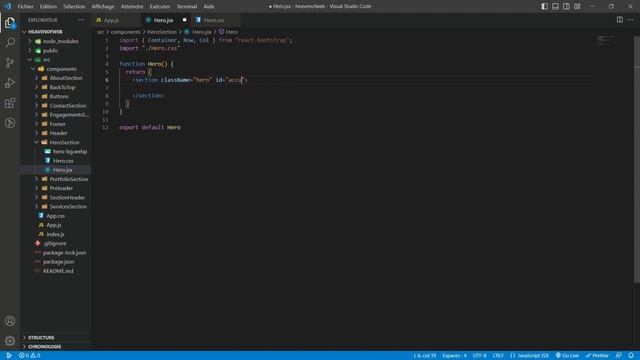Change the CRLF end of line sequence

point(498,356)
